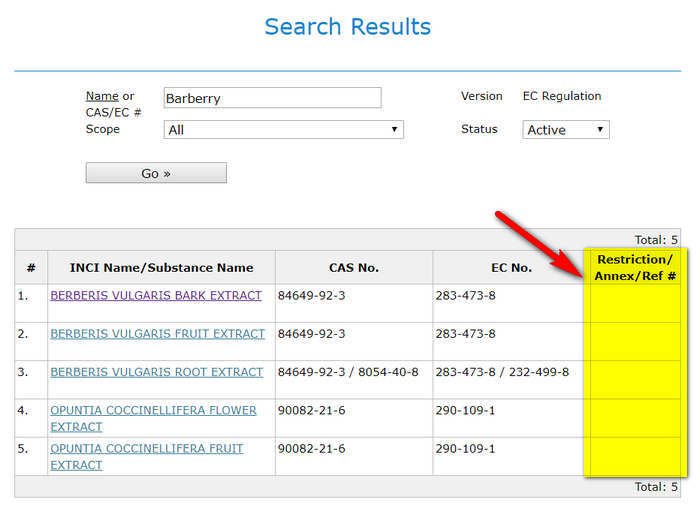The image size is (700, 515).
Task: Click row number 3. in the table
Action: pyautogui.click(x=23, y=372)
